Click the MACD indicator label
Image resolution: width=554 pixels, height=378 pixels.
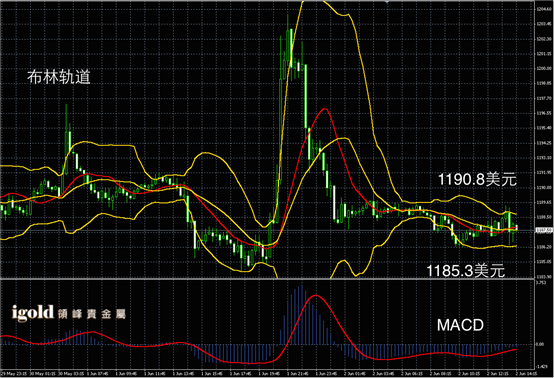[460, 325]
